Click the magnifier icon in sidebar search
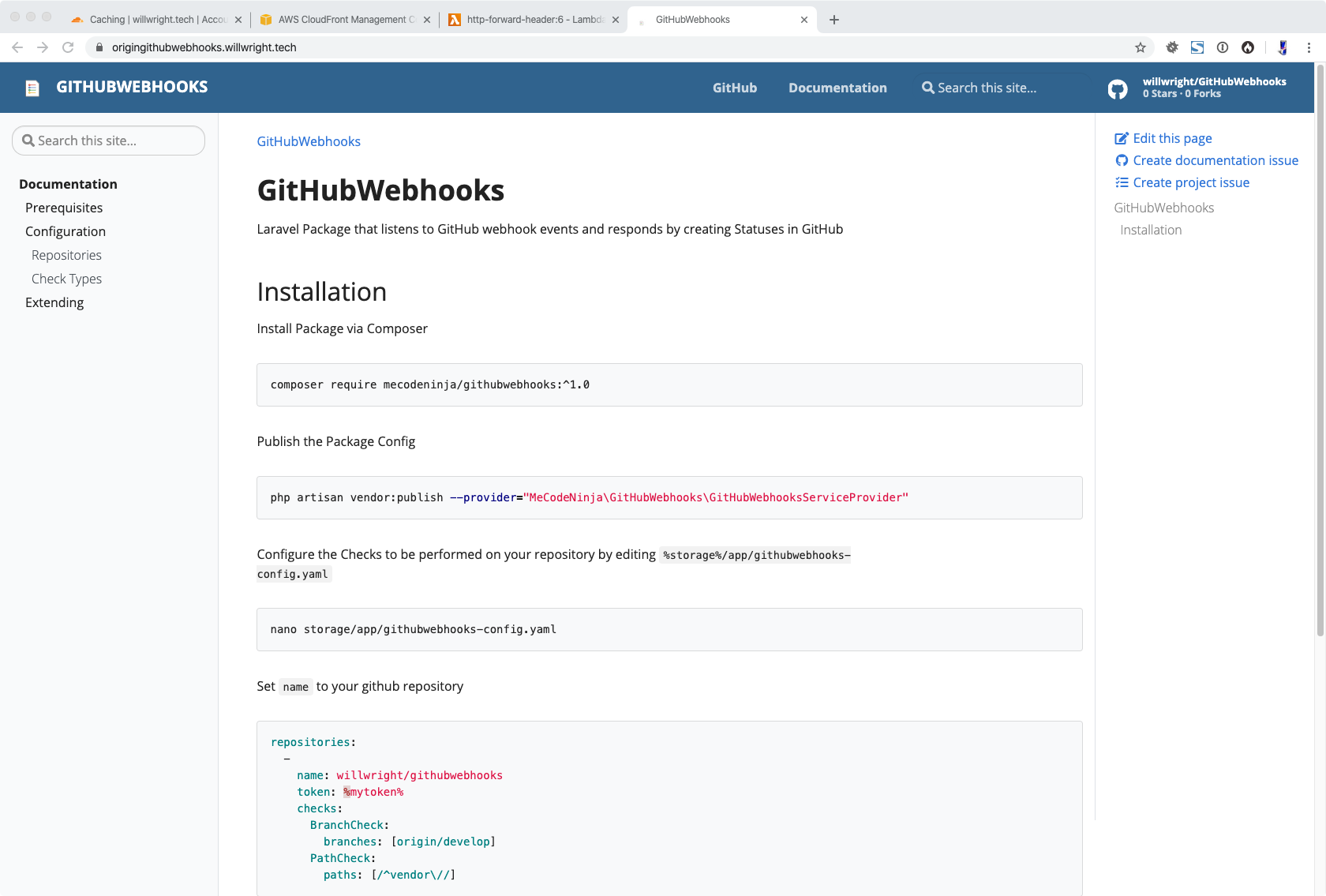1326x896 pixels. click(28, 141)
